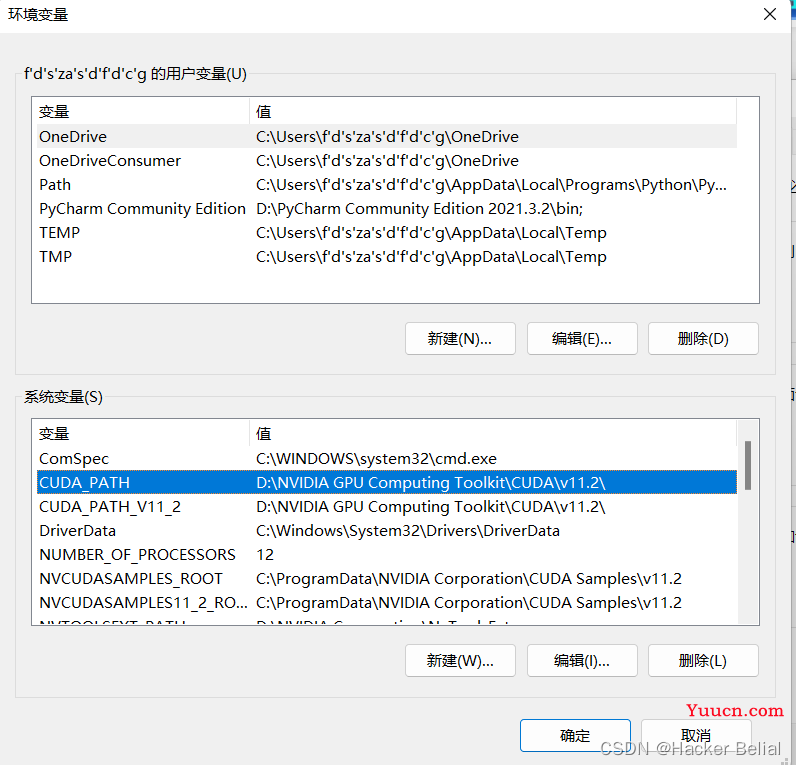The width and height of the screenshot is (796, 765).
Task: Click the 值 header in system variables
Action: (493, 434)
